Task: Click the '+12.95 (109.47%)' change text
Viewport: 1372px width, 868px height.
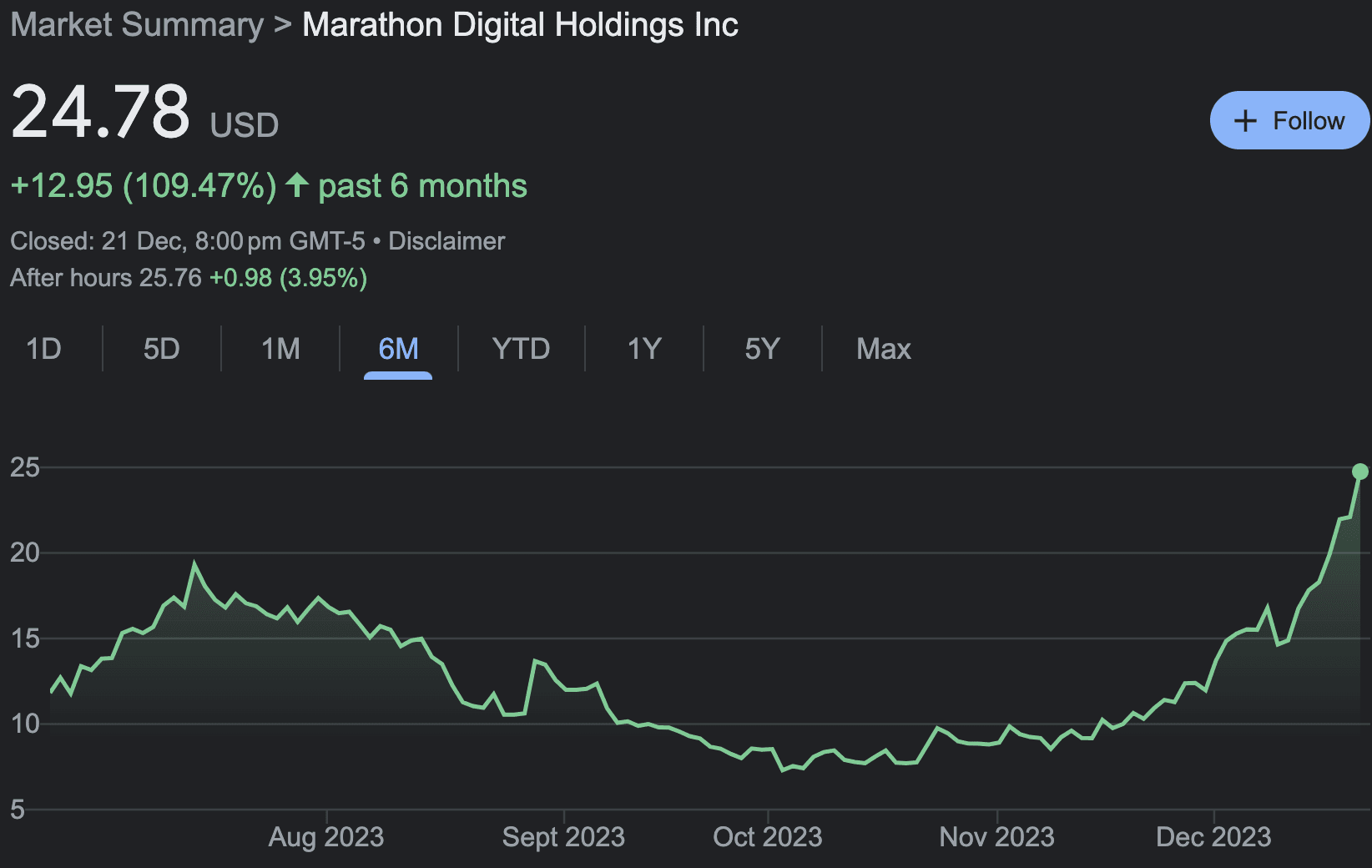Action: click(x=144, y=185)
